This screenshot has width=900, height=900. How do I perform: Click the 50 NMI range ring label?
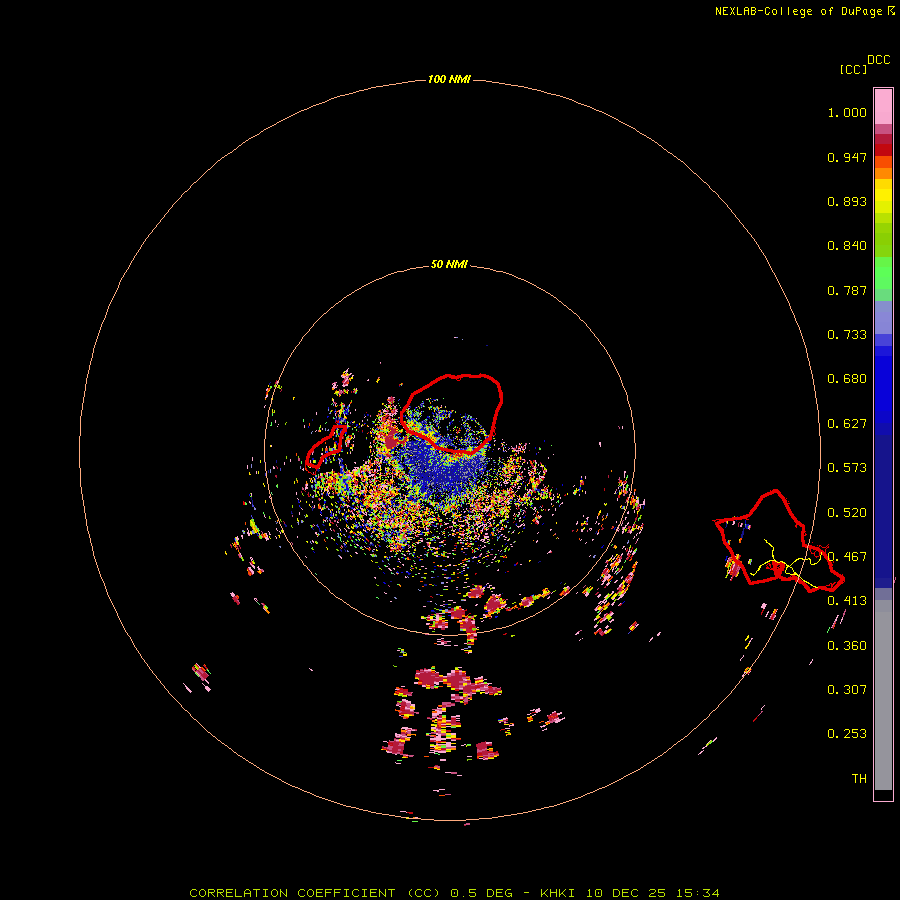click(x=449, y=264)
